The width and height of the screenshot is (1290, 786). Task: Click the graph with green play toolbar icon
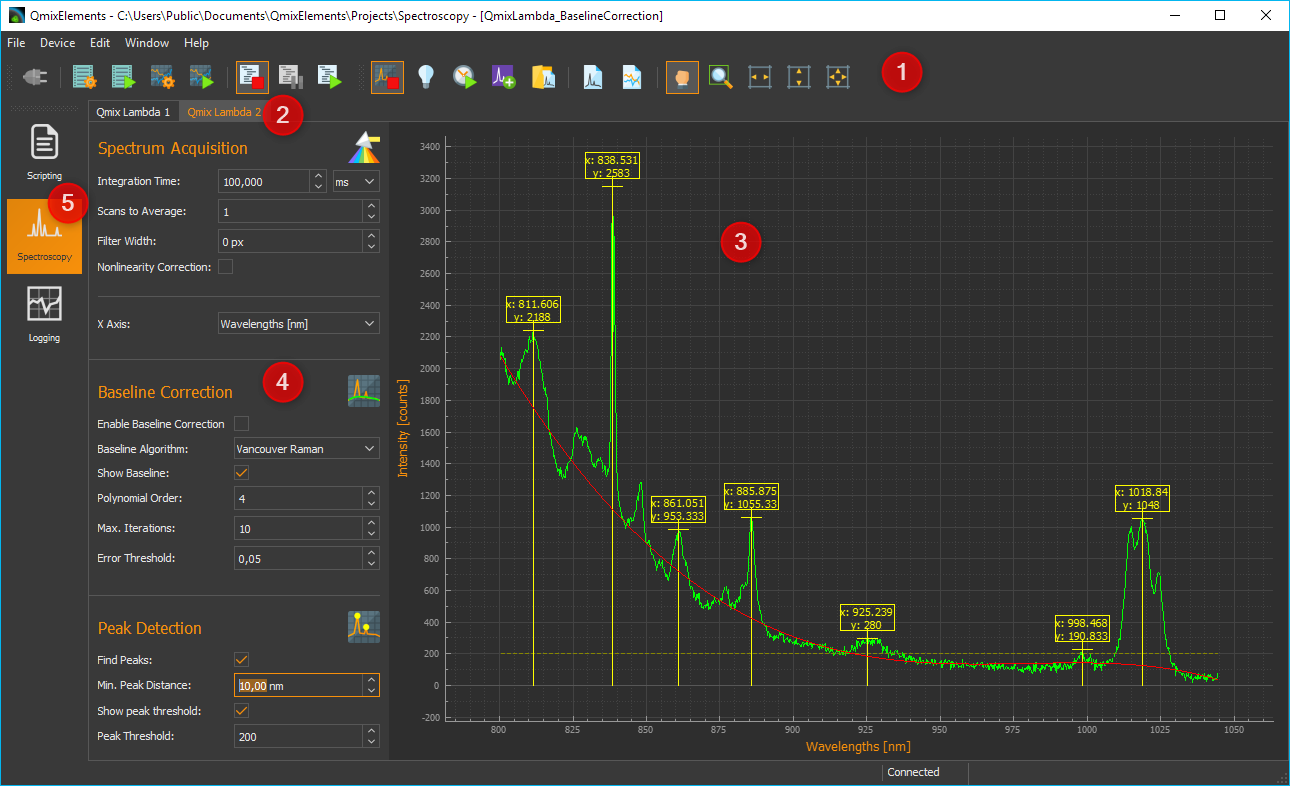tap(201, 77)
